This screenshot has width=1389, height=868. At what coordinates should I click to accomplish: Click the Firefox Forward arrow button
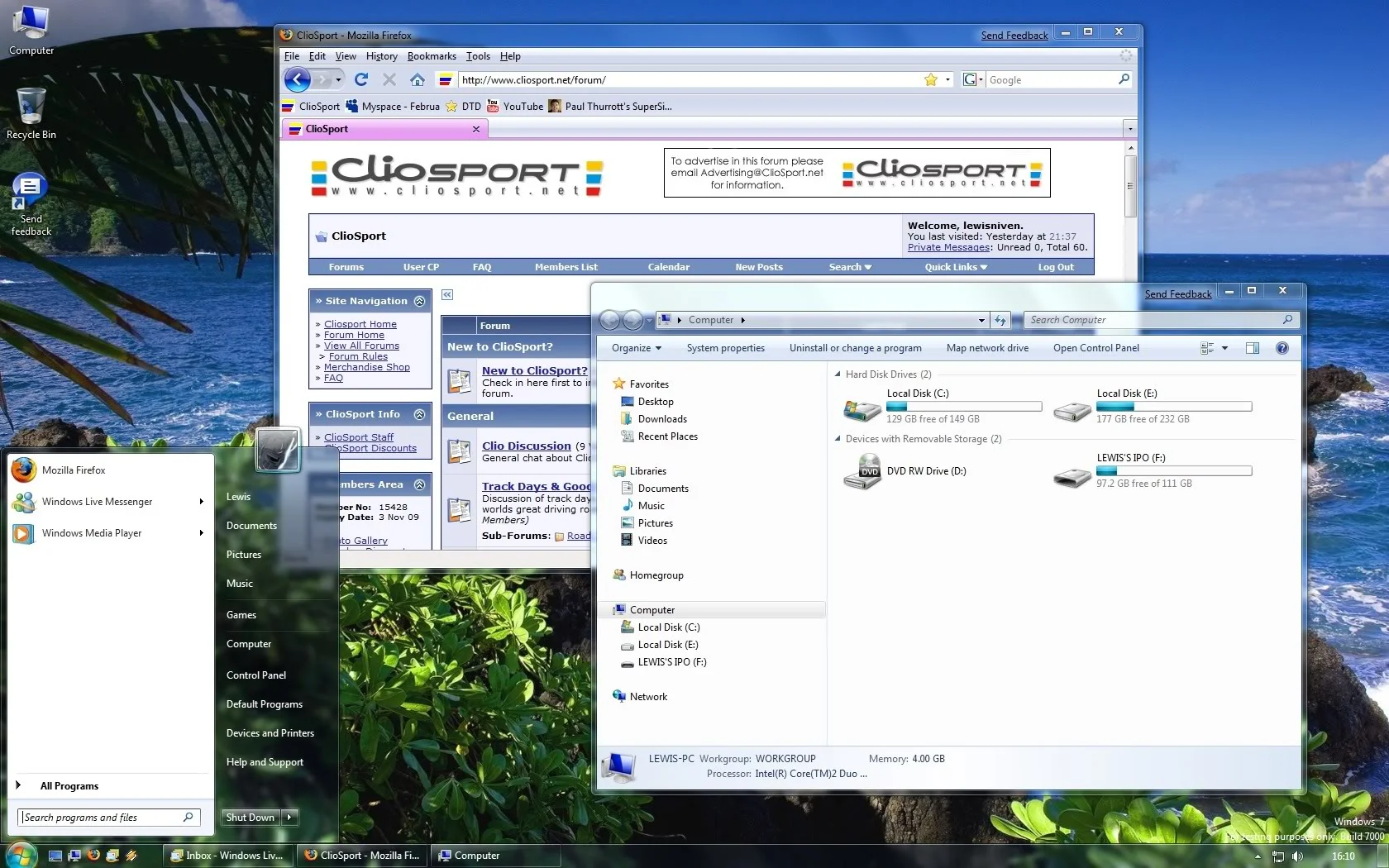click(323, 79)
